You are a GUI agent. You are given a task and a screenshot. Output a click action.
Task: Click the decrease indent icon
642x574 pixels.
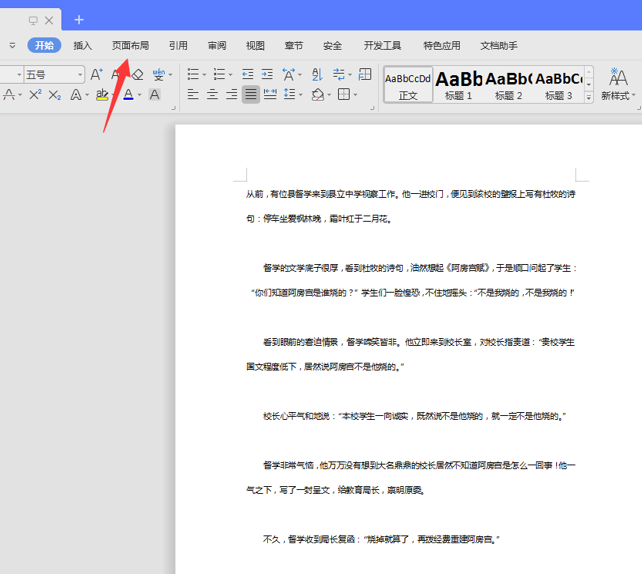(x=248, y=75)
